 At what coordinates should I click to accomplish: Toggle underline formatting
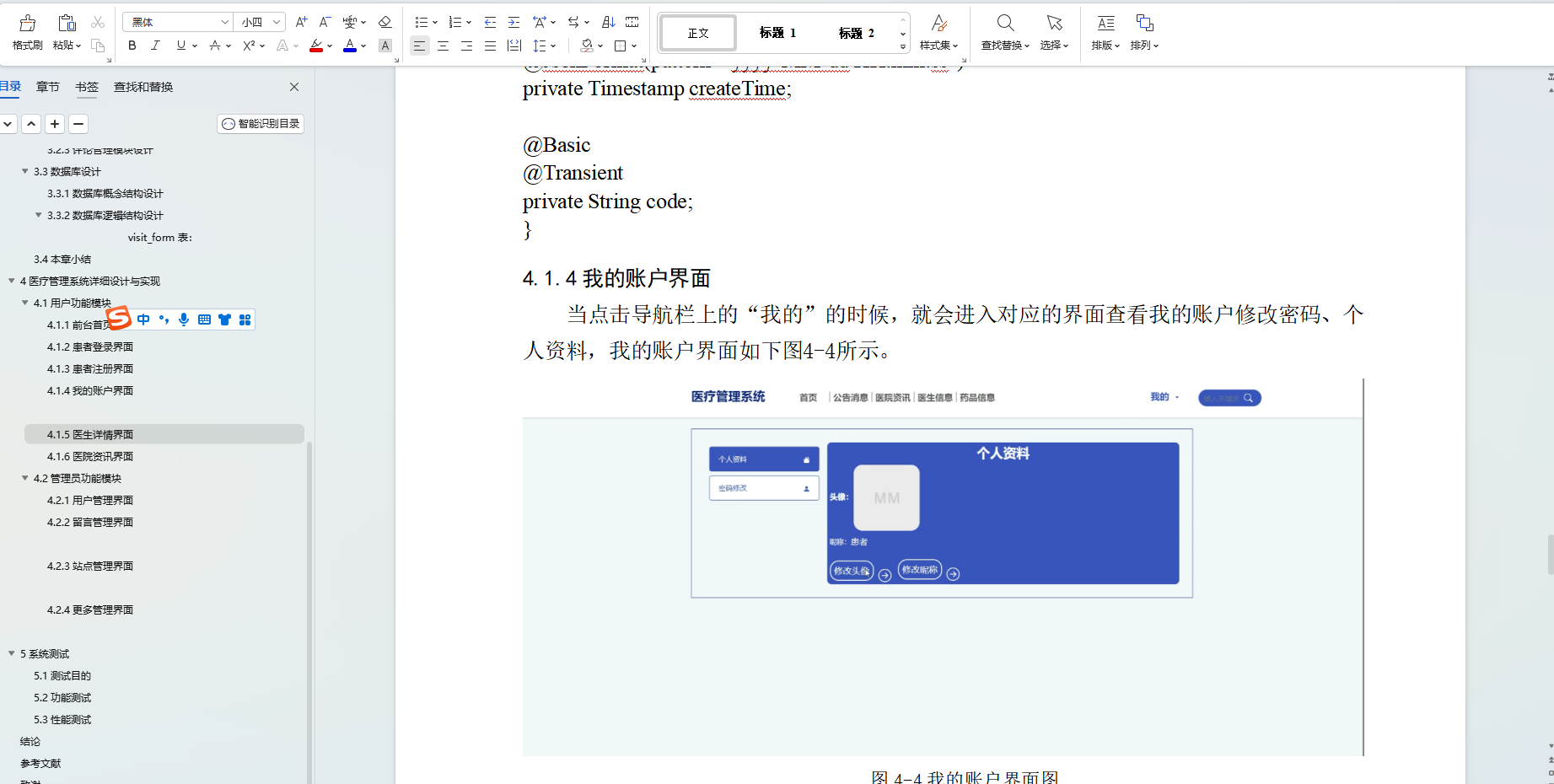(179, 46)
